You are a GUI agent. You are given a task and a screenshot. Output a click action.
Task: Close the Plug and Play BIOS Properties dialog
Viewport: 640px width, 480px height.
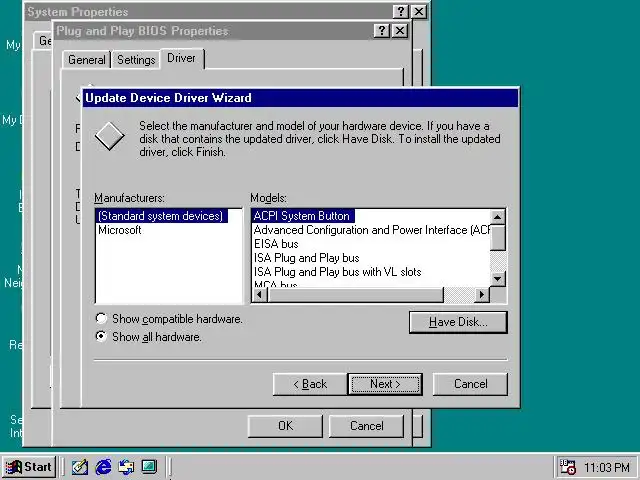(400, 31)
